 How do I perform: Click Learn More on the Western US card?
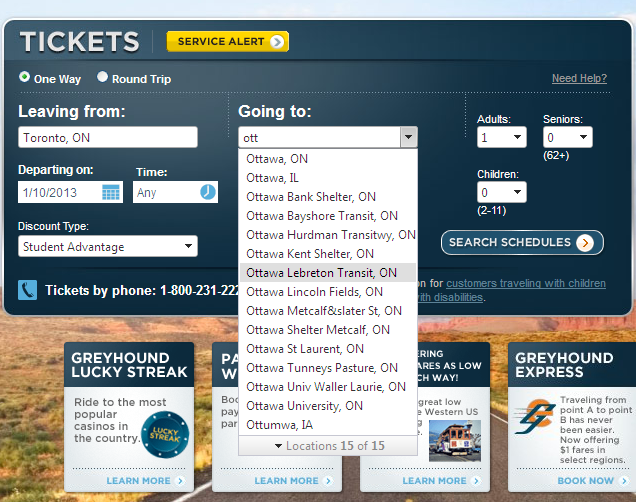pos(441,481)
